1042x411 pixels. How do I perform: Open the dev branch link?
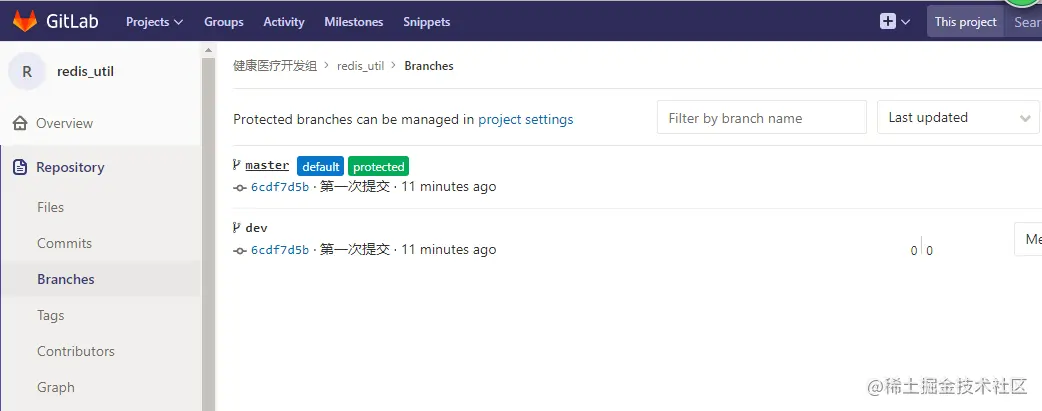point(257,227)
